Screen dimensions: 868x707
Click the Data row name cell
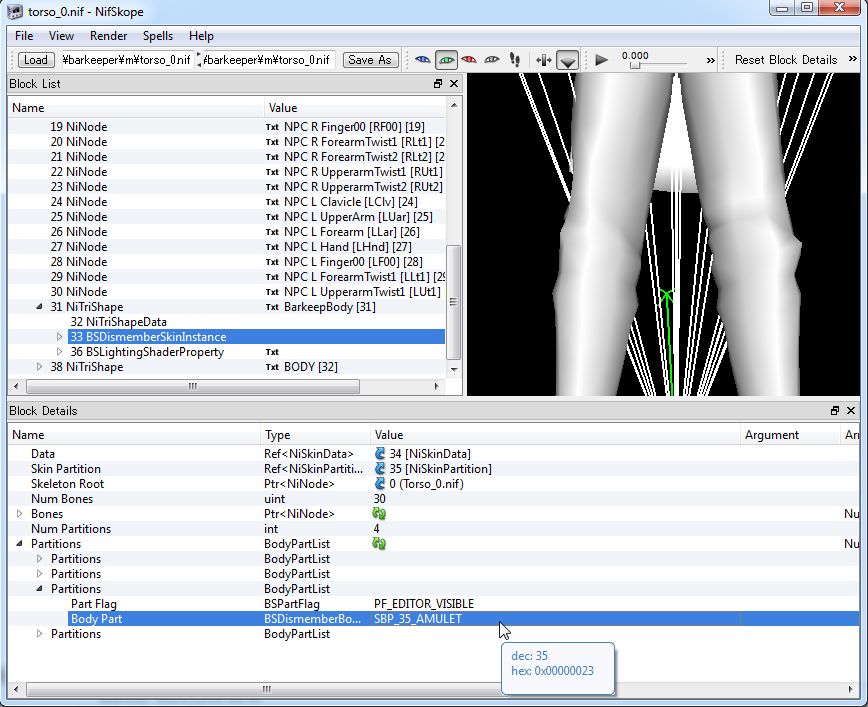pos(43,453)
